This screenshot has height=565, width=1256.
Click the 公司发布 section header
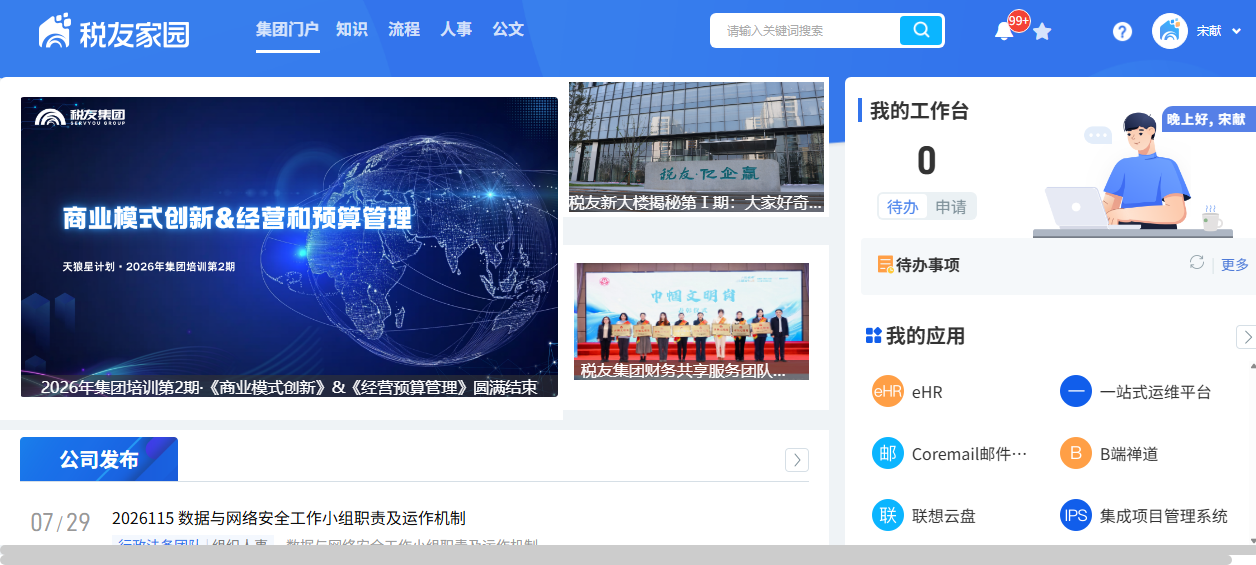[99, 459]
